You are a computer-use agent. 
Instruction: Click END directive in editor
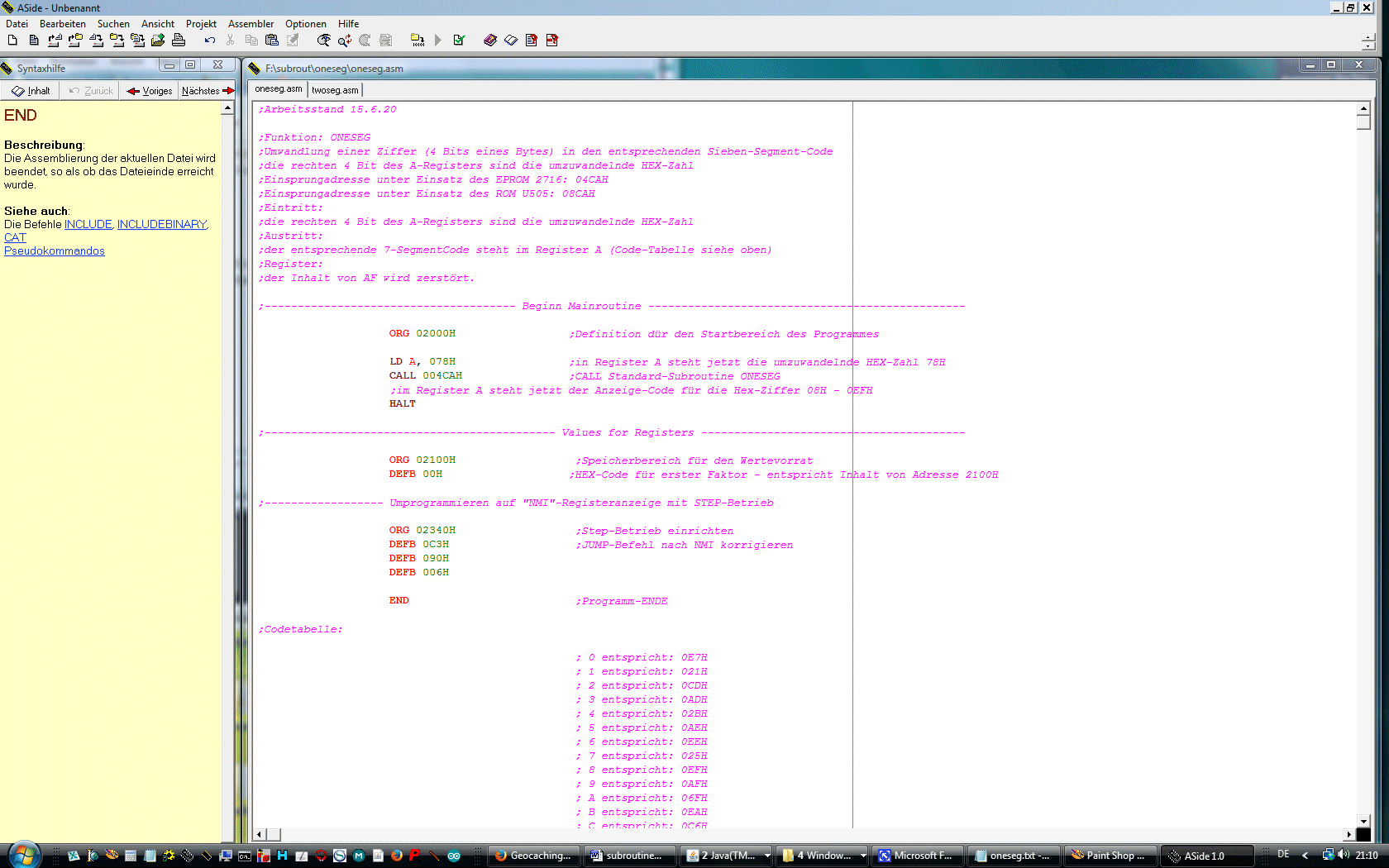point(399,600)
